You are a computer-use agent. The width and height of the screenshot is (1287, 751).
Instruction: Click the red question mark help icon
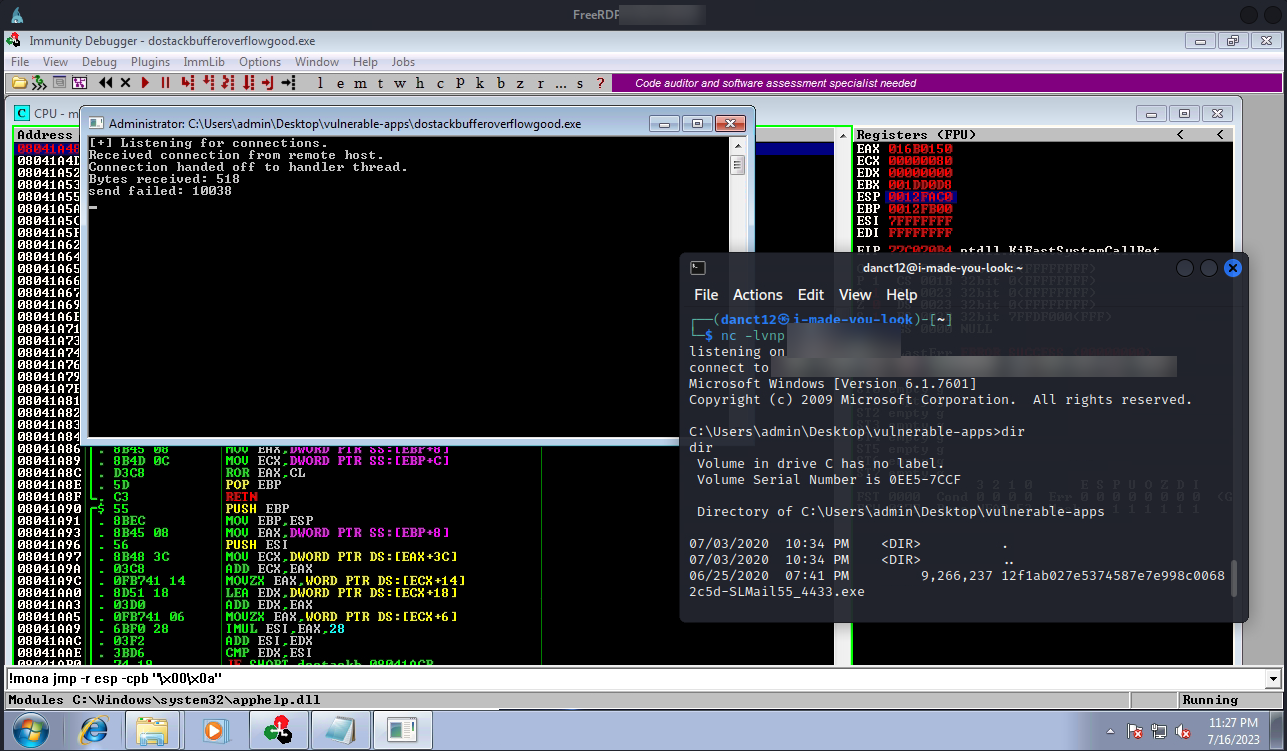coord(600,83)
